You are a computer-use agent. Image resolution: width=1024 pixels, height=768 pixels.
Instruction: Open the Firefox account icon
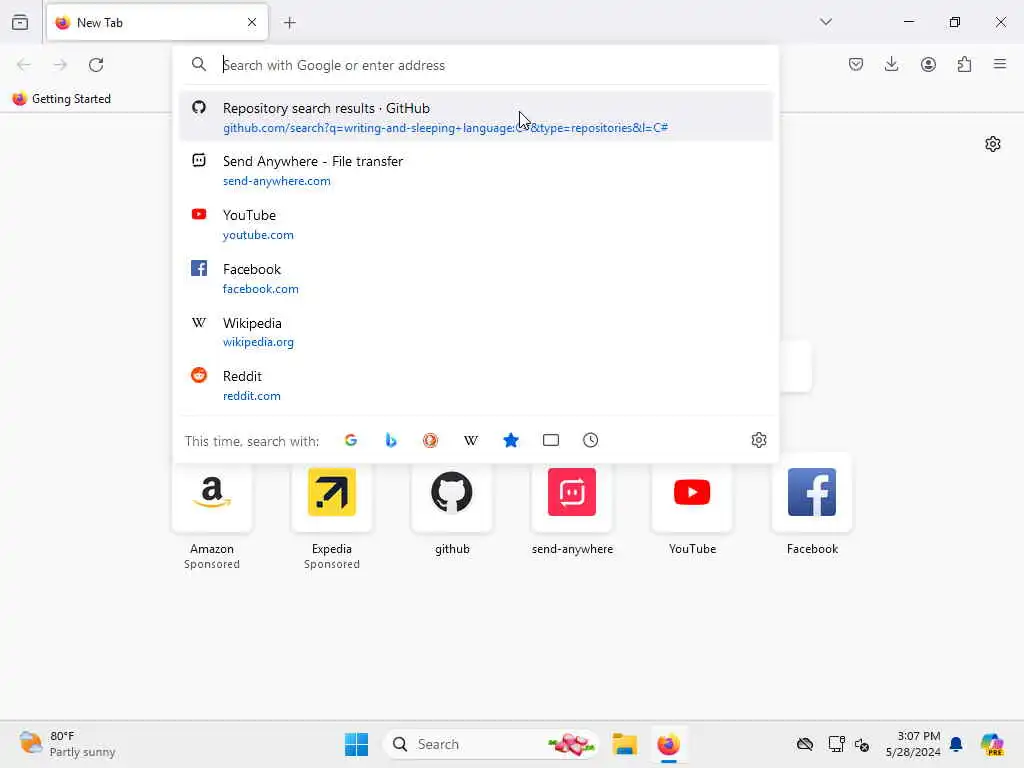click(x=928, y=64)
